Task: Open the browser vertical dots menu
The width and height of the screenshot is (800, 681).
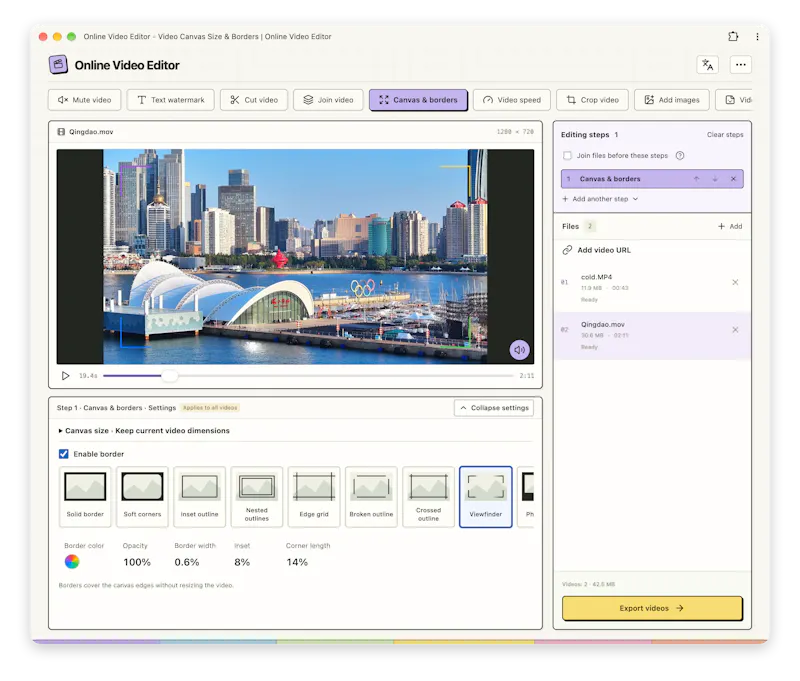Action: (757, 36)
